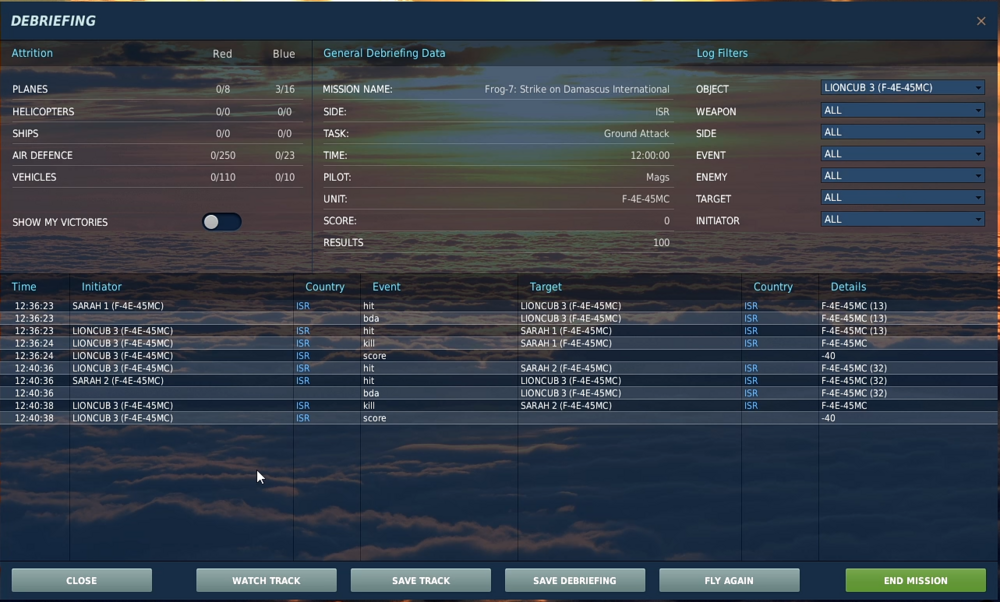Click the PILOT value Mags
The height and width of the screenshot is (602, 1000).
click(658, 177)
